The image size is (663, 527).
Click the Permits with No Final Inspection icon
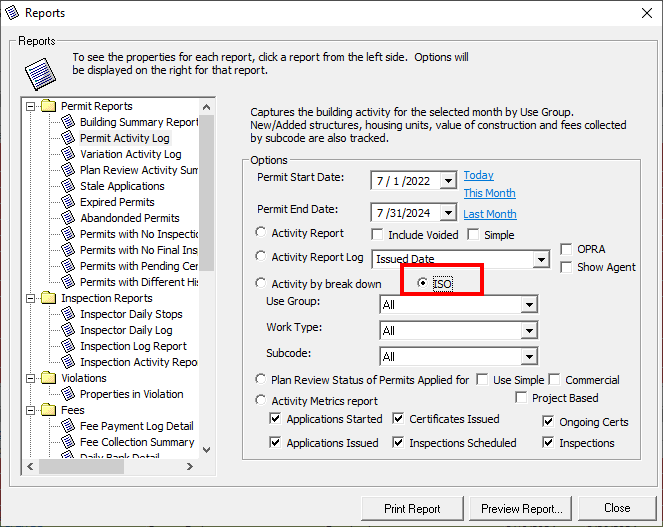pyautogui.click(x=68, y=250)
